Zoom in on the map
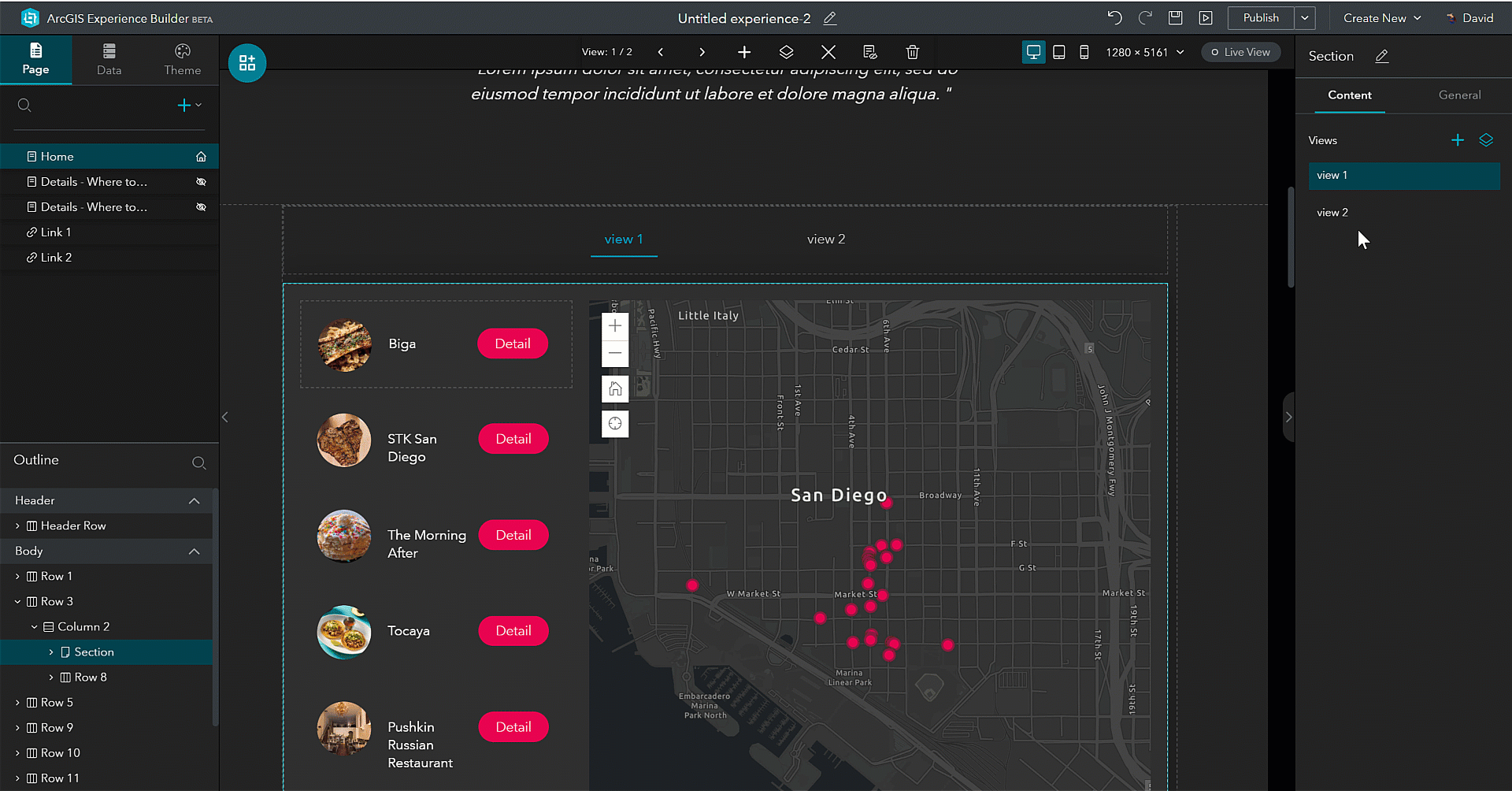 [x=615, y=326]
